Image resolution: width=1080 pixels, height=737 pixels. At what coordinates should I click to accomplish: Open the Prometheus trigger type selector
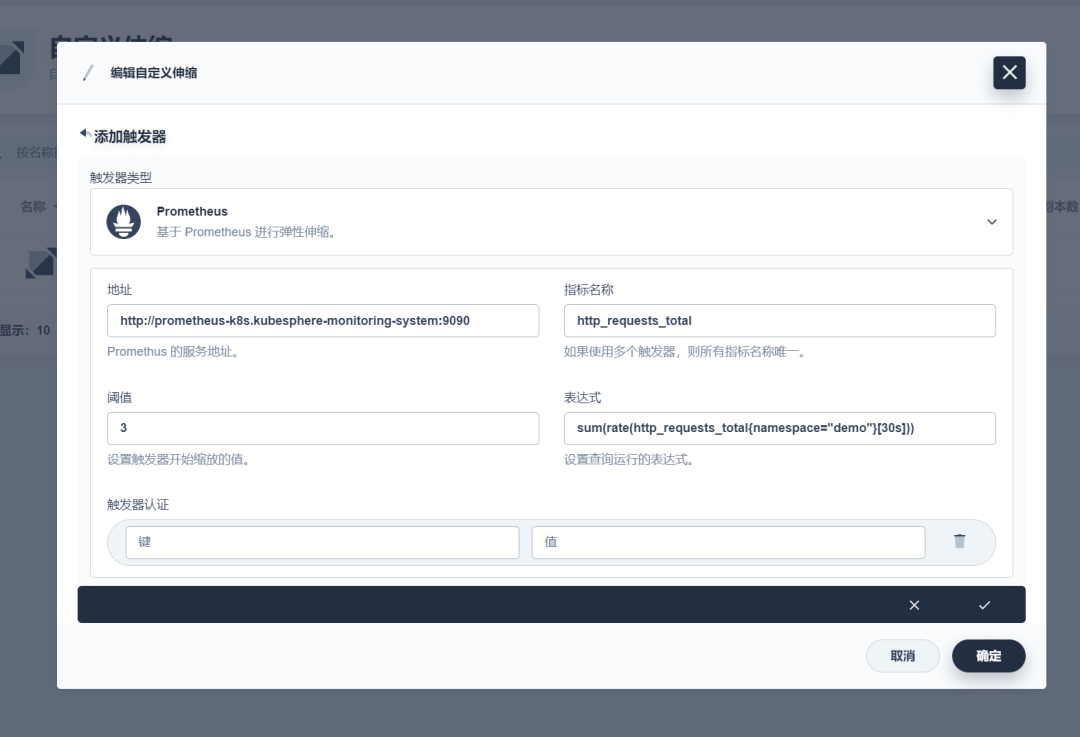551,222
